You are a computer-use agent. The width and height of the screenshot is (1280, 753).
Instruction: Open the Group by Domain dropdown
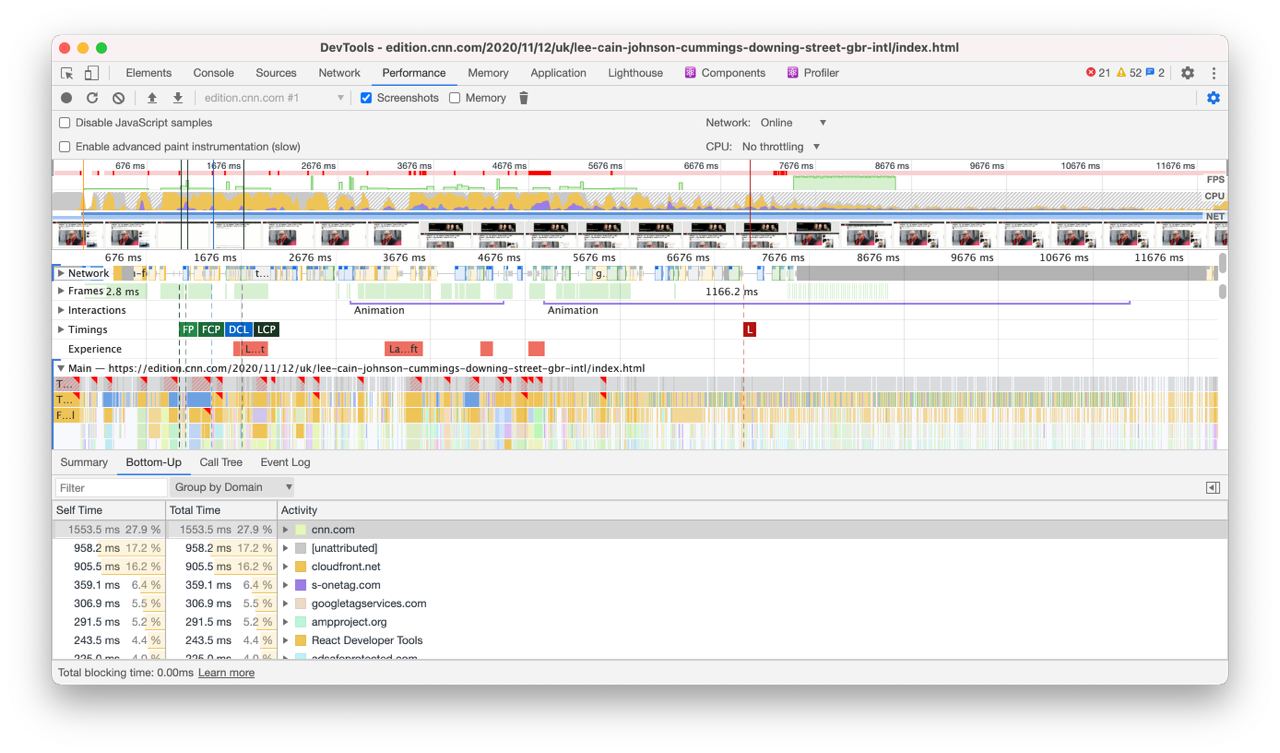[x=232, y=488]
